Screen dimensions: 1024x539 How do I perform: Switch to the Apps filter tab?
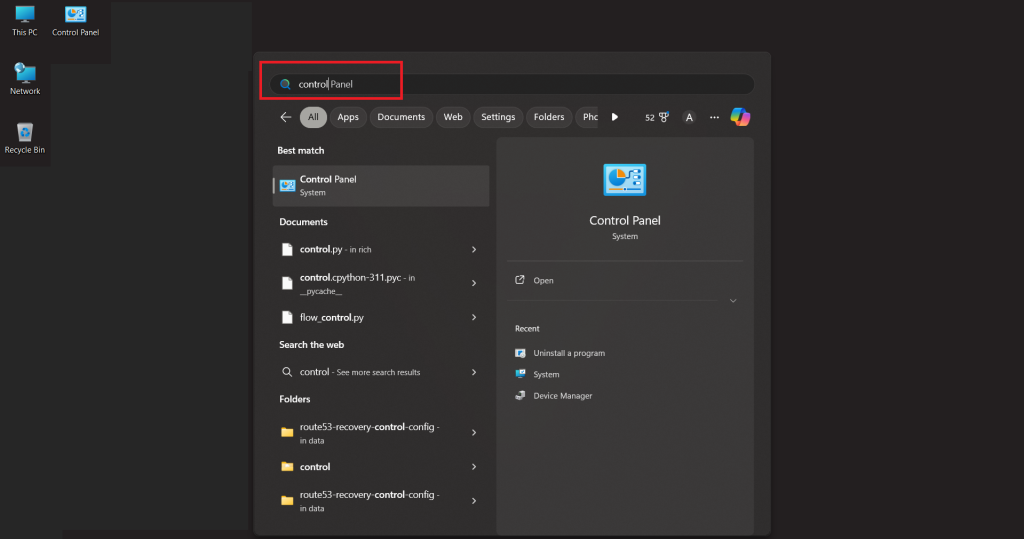[x=348, y=117]
